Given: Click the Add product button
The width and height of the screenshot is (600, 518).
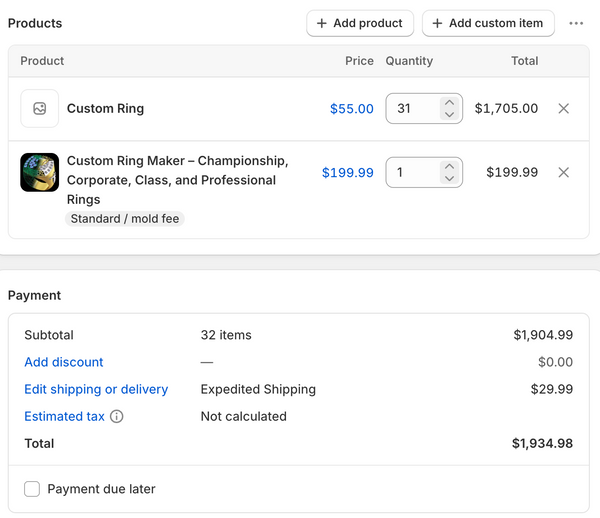Looking at the screenshot, I should [360, 23].
